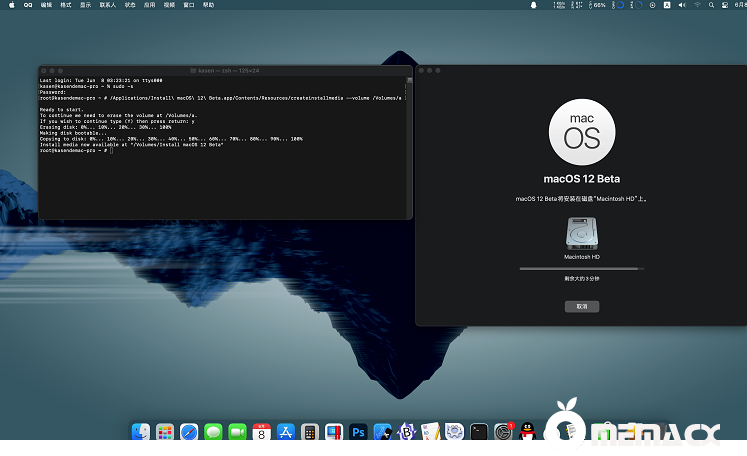The height and width of the screenshot is (456, 747).
Task: Launch Photoshop from the dock
Action: pyautogui.click(x=358, y=432)
